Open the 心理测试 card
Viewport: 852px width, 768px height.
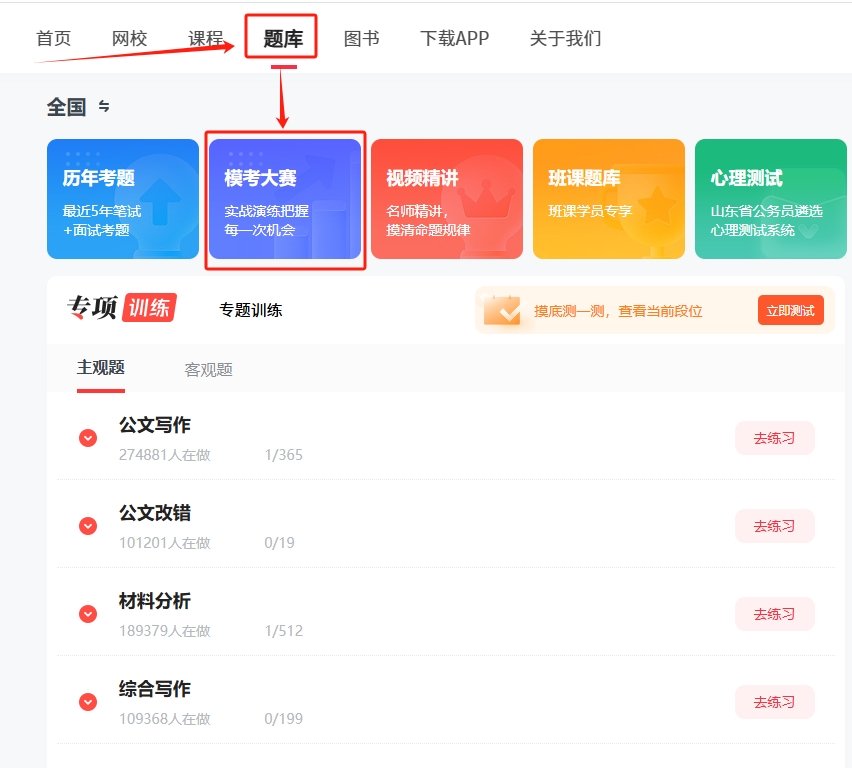click(x=770, y=199)
